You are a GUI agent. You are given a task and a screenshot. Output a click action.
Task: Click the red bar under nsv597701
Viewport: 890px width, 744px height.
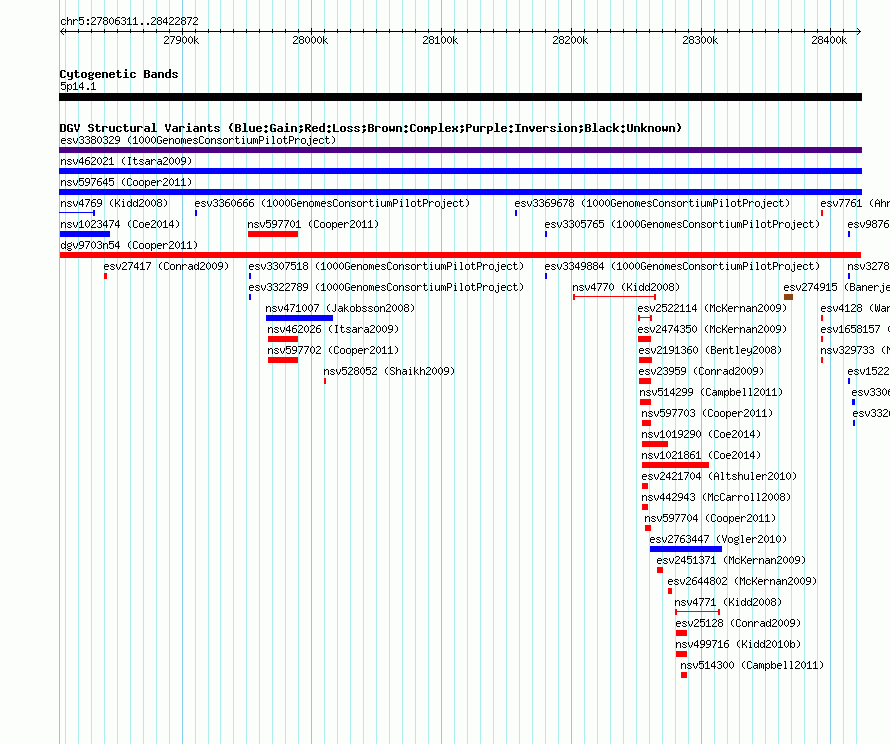point(273,234)
